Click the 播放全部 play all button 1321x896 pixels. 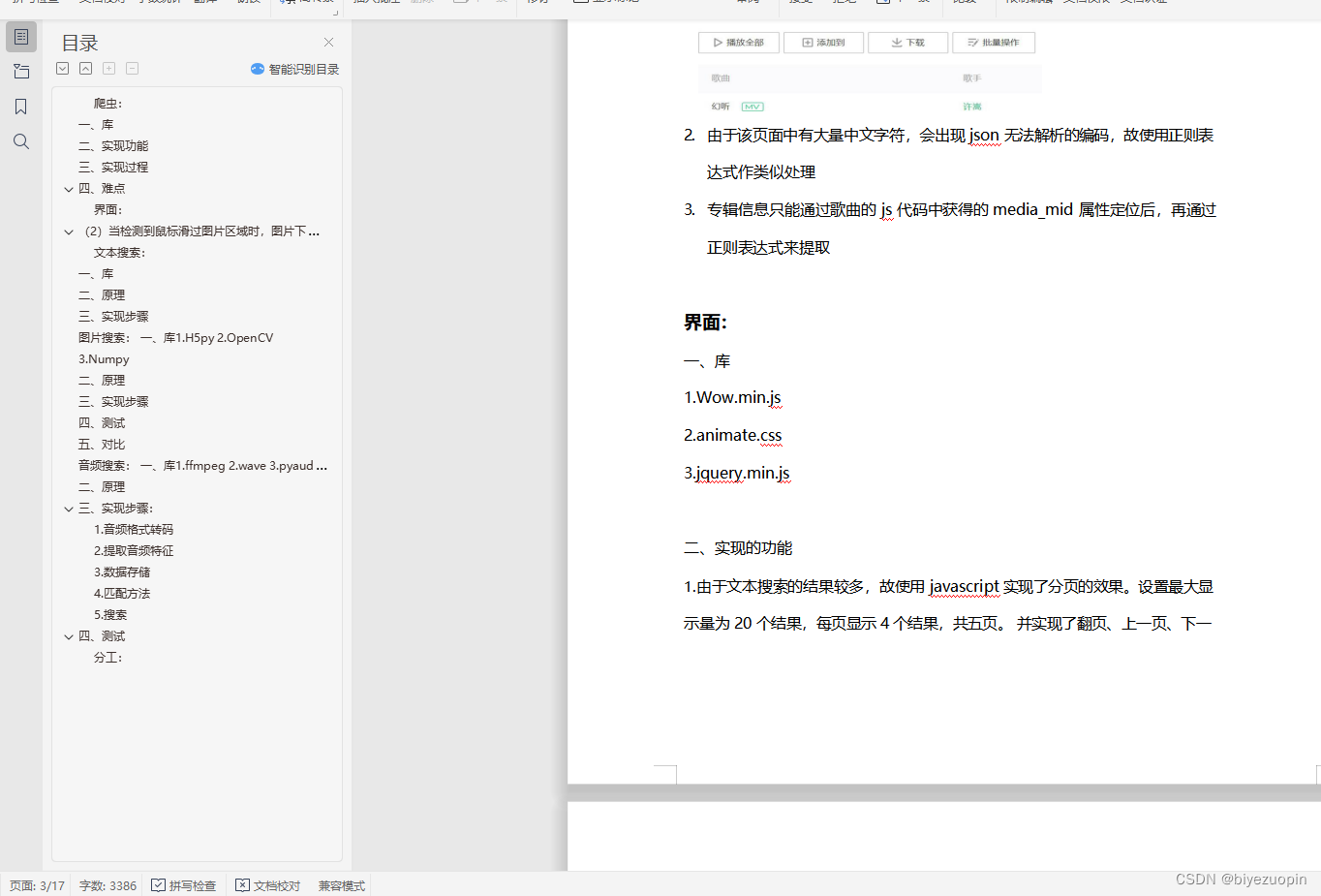tap(738, 42)
